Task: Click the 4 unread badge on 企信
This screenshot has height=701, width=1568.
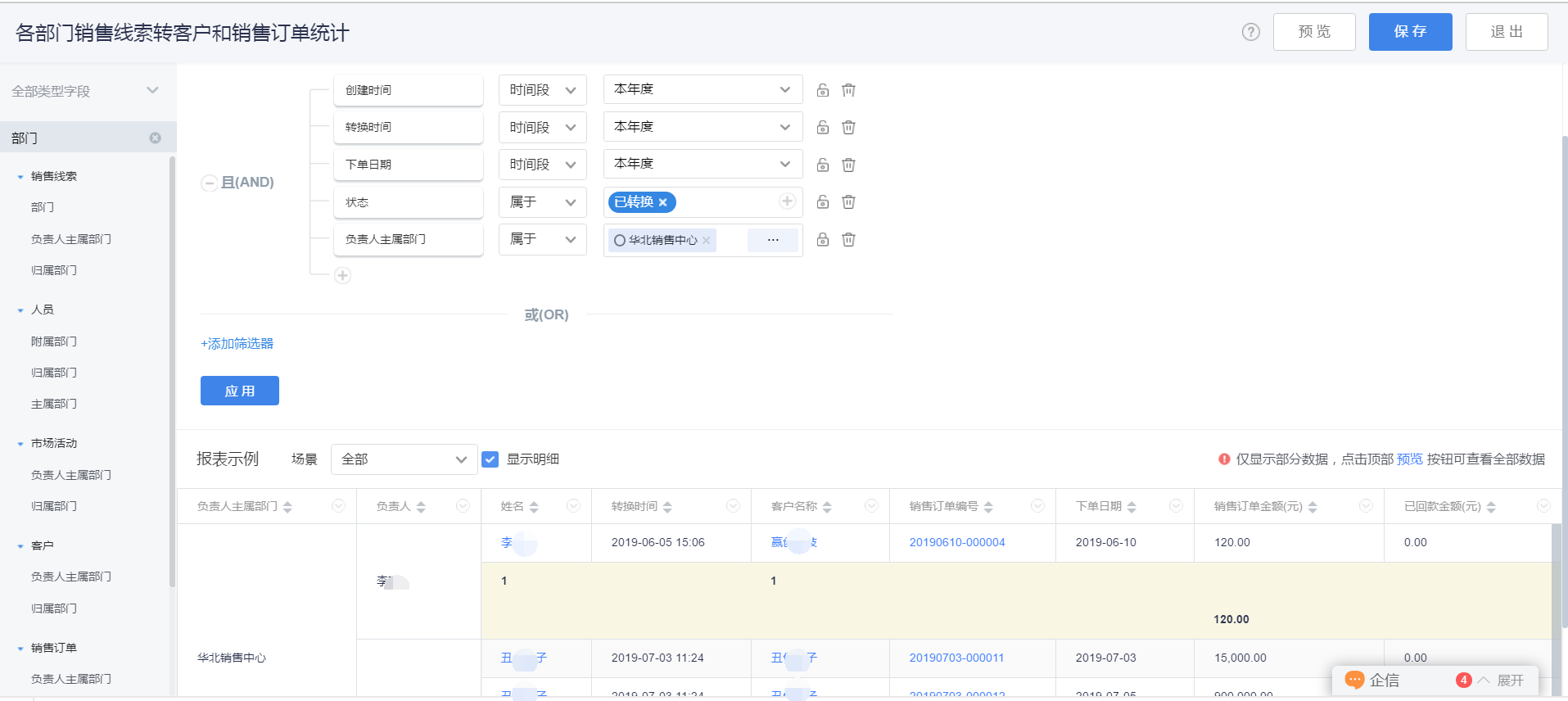Action: (1464, 680)
